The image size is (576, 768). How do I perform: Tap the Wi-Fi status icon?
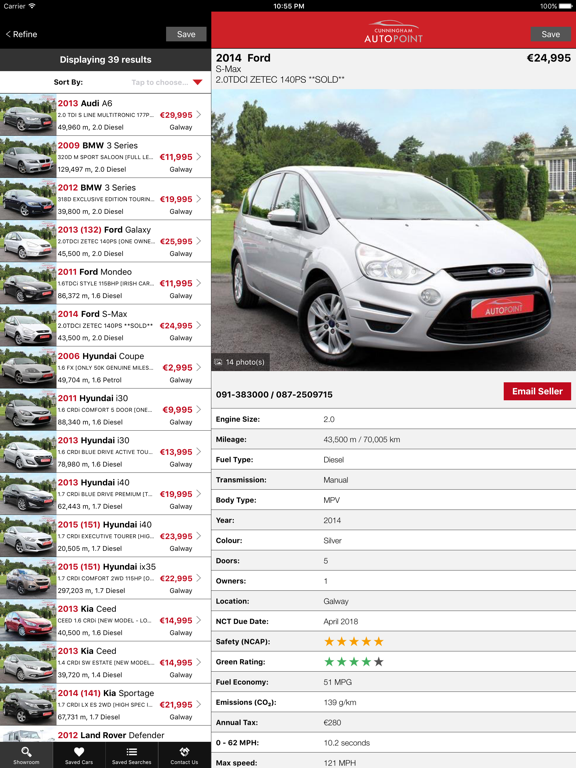(x=32, y=6)
